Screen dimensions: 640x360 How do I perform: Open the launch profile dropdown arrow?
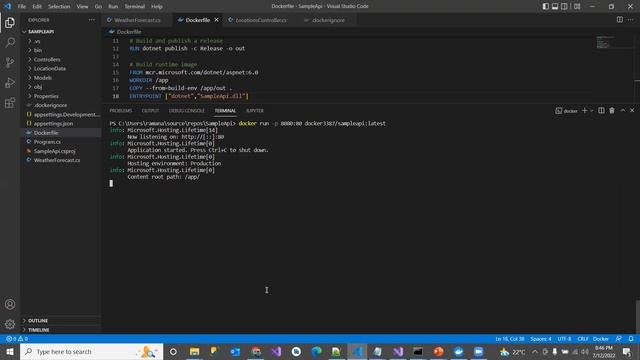click(591, 111)
